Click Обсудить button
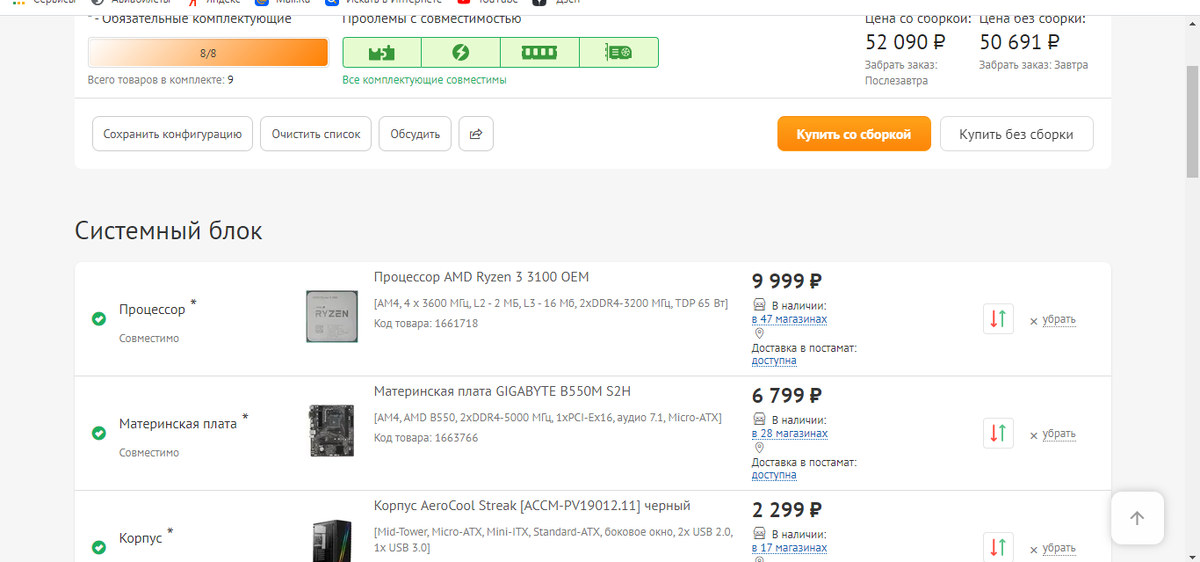Screen dimensions: 1200x562 pyautogui.click(x=415, y=134)
